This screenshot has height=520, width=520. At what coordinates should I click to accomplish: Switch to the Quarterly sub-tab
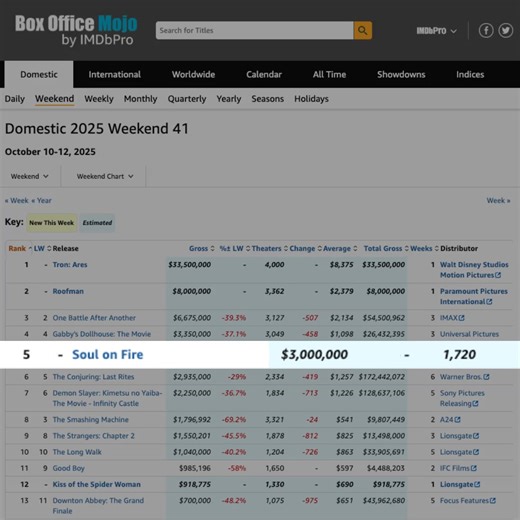[x=187, y=99]
